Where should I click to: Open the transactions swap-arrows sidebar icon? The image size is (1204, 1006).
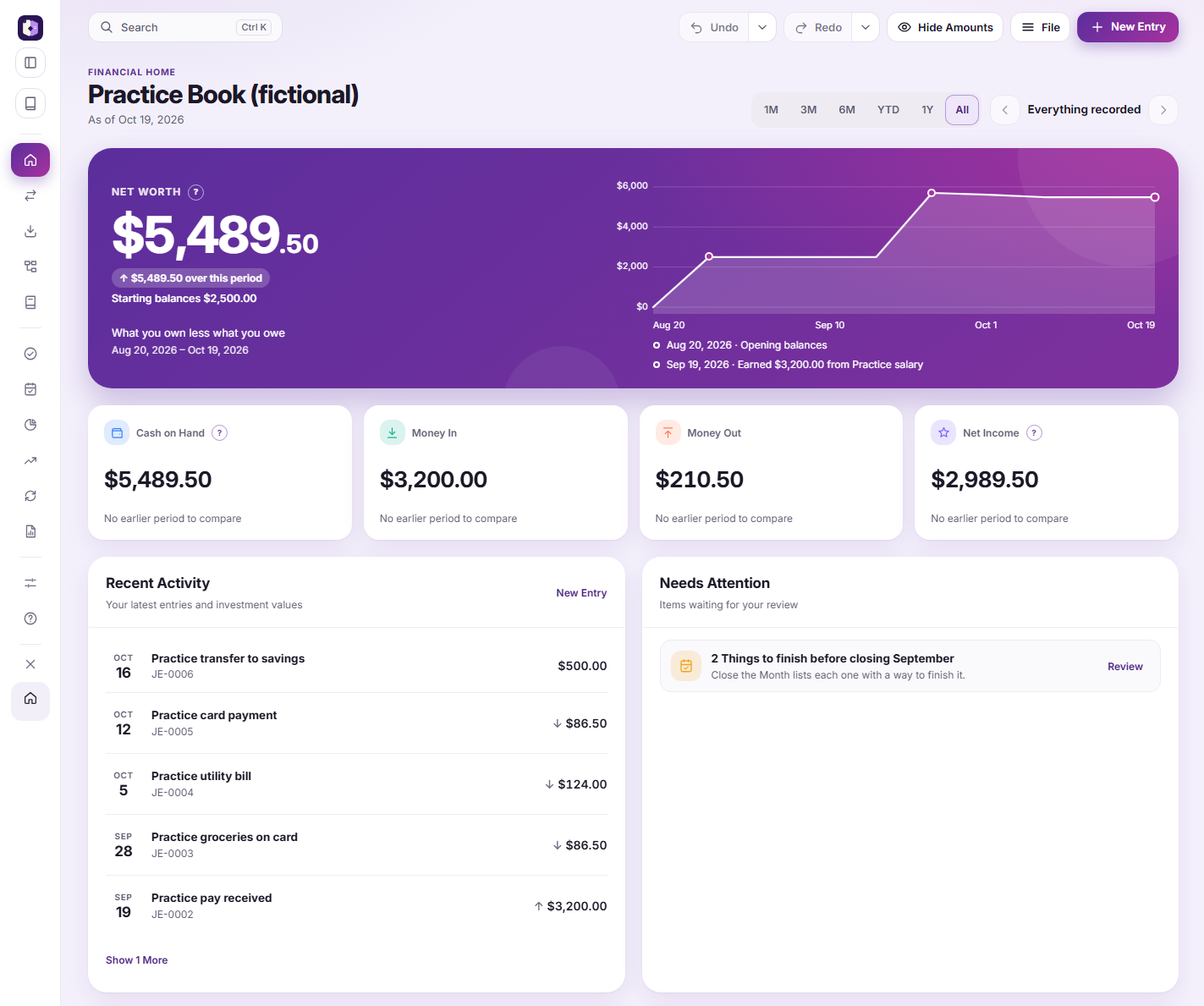coord(30,195)
